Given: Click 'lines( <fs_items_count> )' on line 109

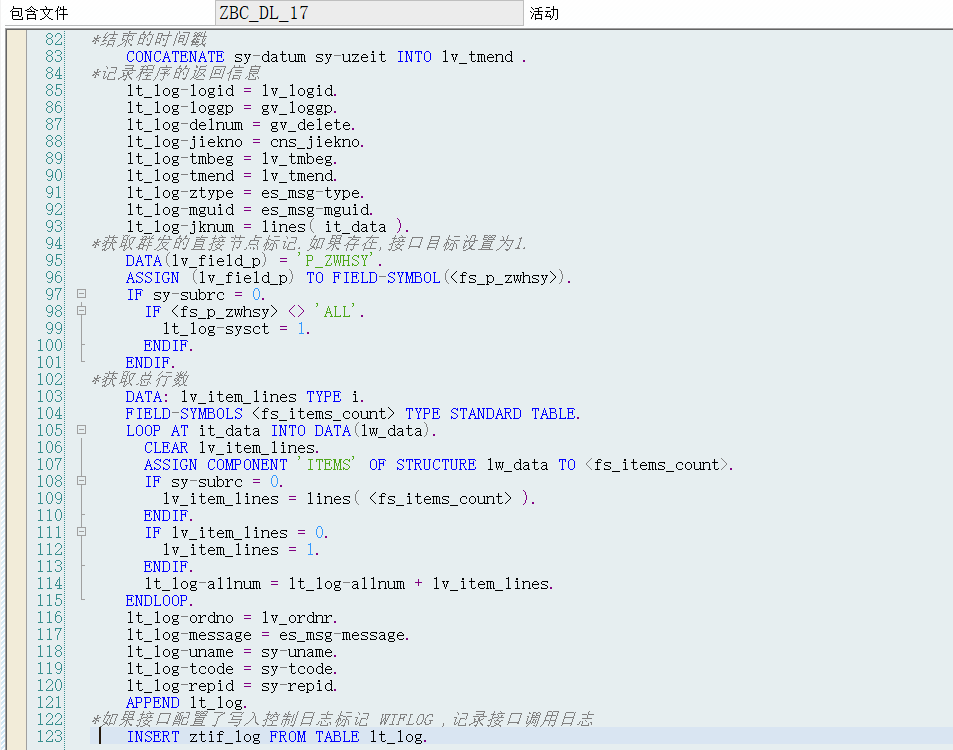Looking at the screenshot, I should 417,499.
